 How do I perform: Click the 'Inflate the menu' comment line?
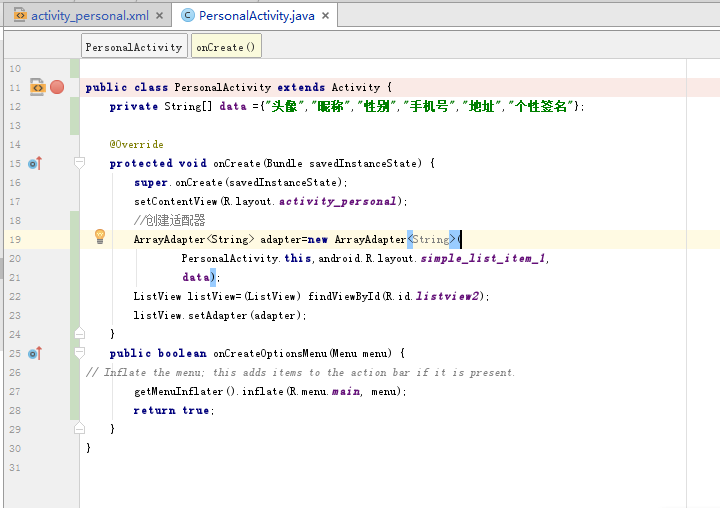coord(300,373)
